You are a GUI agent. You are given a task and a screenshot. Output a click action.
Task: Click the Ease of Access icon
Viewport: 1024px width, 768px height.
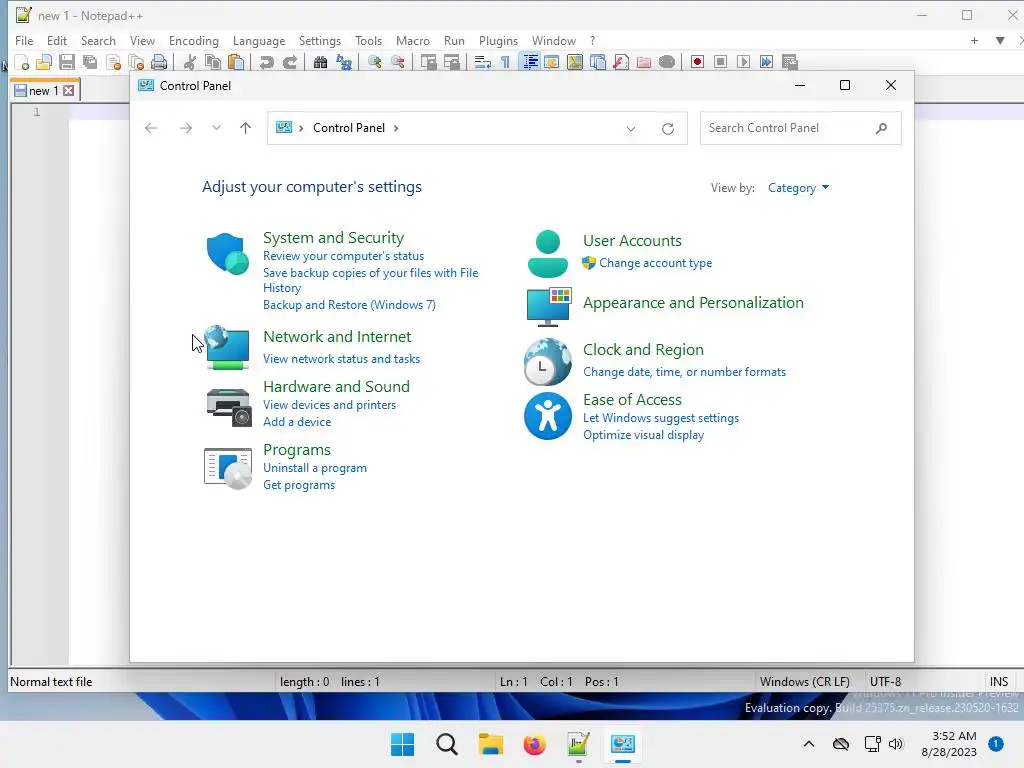tap(547, 416)
